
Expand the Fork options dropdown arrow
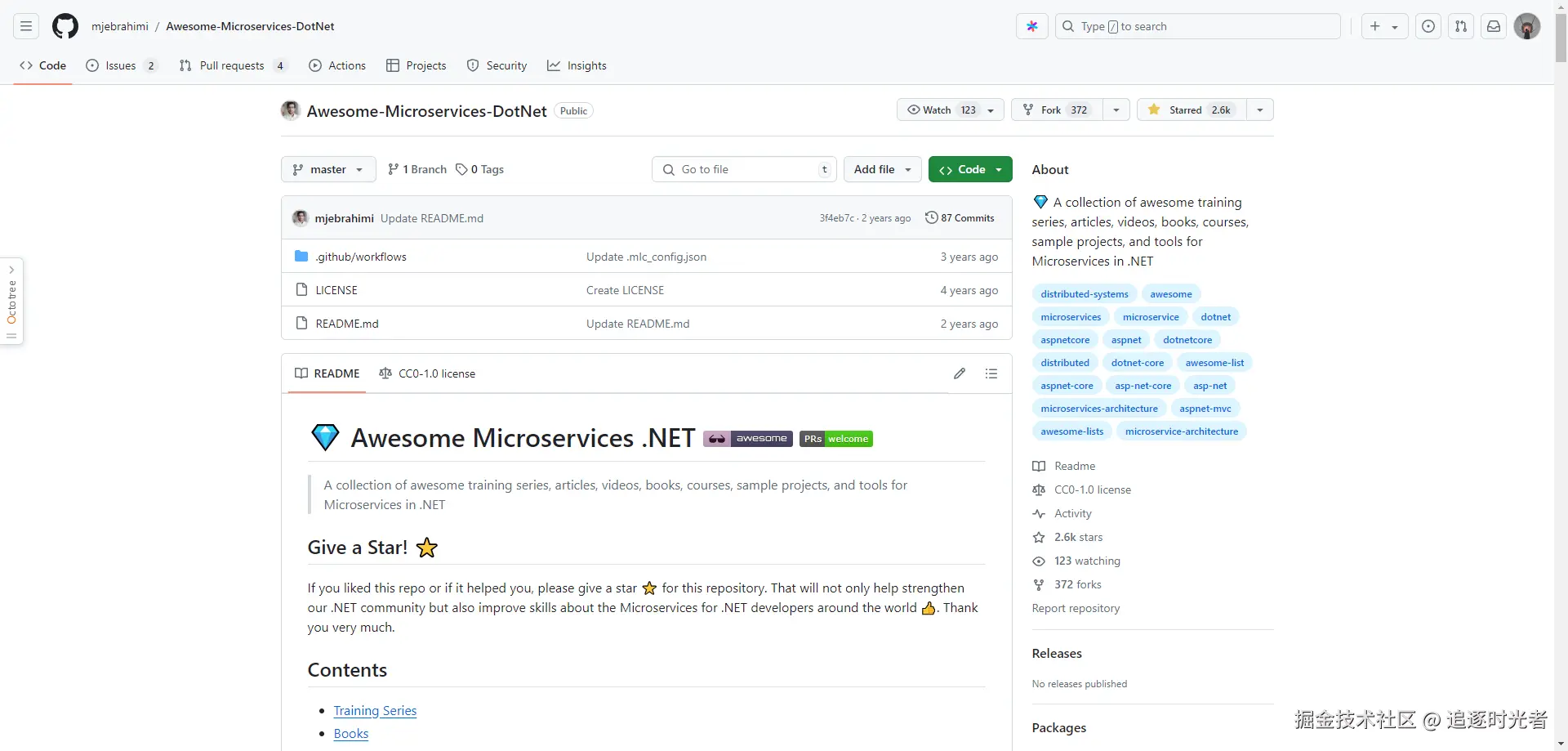pos(1116,110)
